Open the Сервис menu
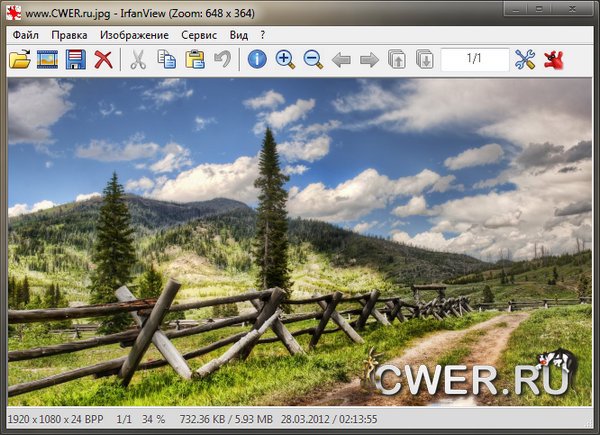The width and height of the screenshot is (600, 435). point(199,35)
